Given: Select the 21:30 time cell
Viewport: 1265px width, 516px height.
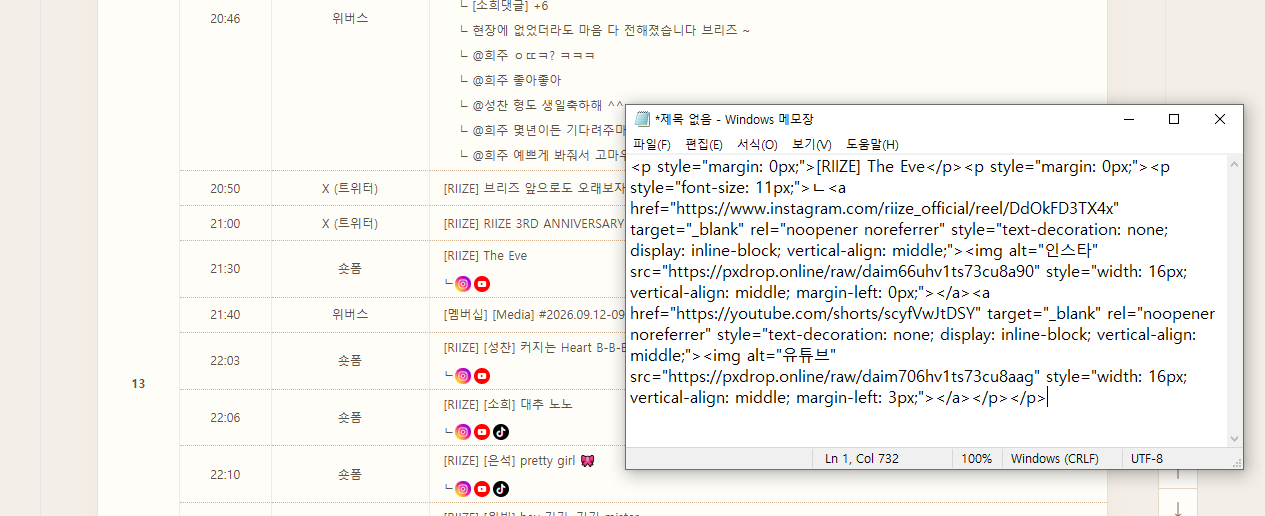Looking at the screenshot, I should pyautogui.click(x=225, y=269).
